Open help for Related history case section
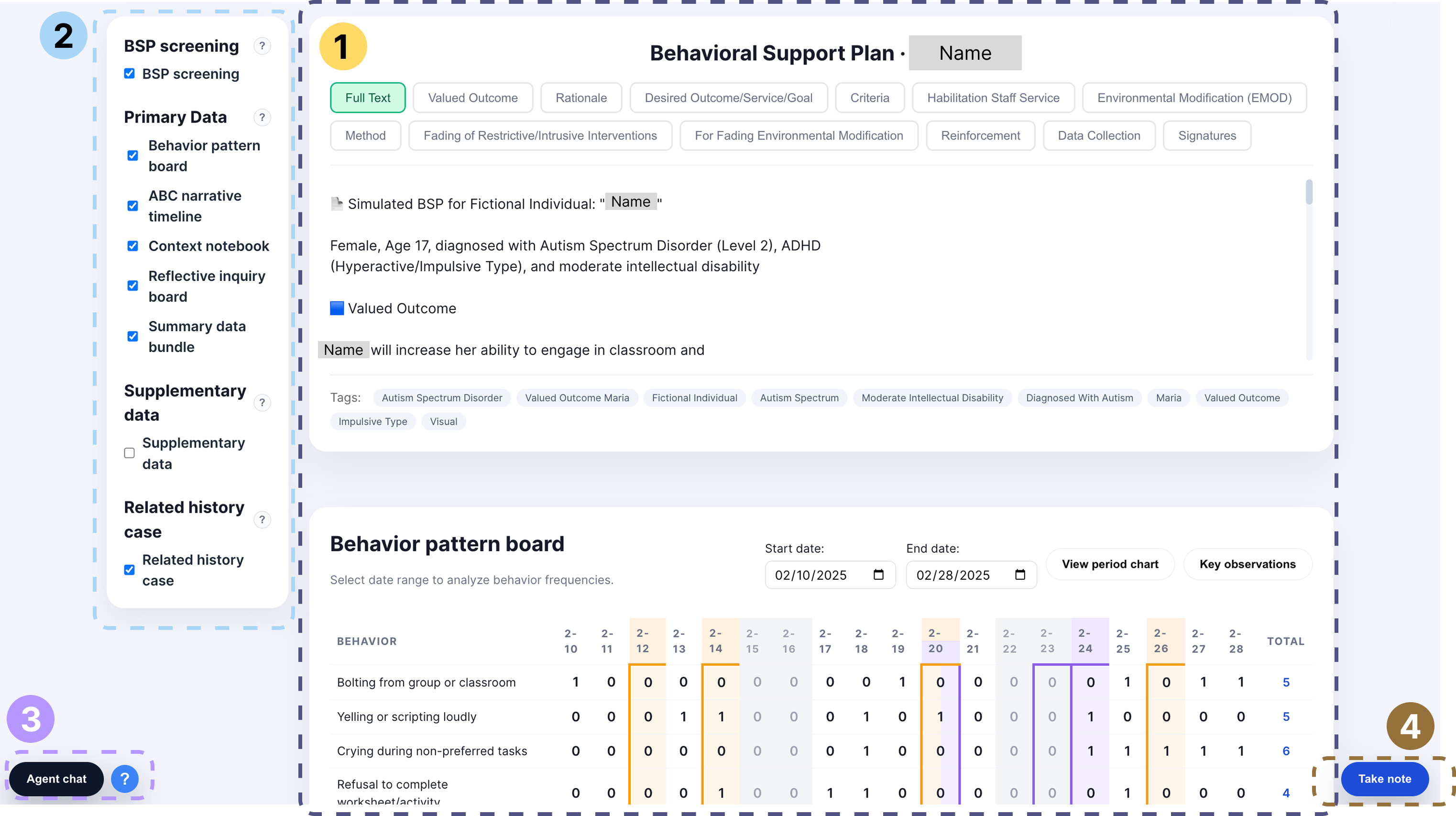The image size is (1456, 816). tap(262, 519)
